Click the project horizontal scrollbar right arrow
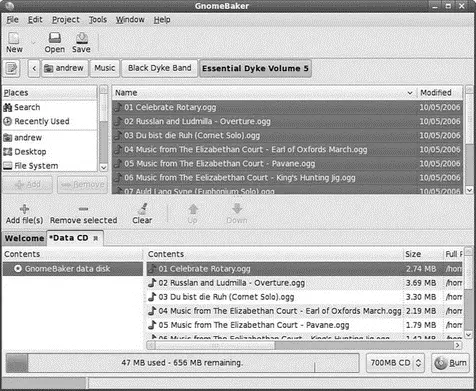 458,345
